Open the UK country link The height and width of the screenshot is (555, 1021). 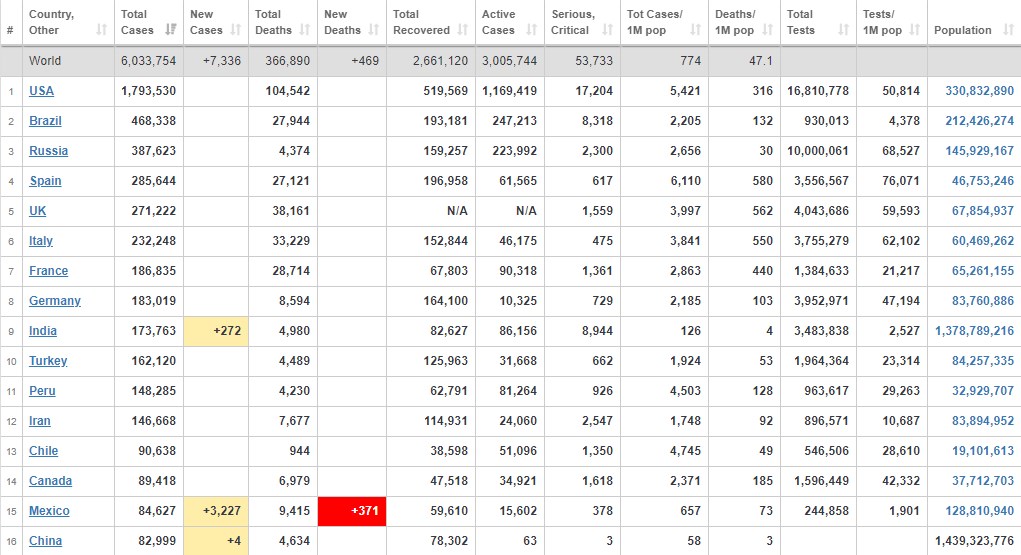click(37, 211)
